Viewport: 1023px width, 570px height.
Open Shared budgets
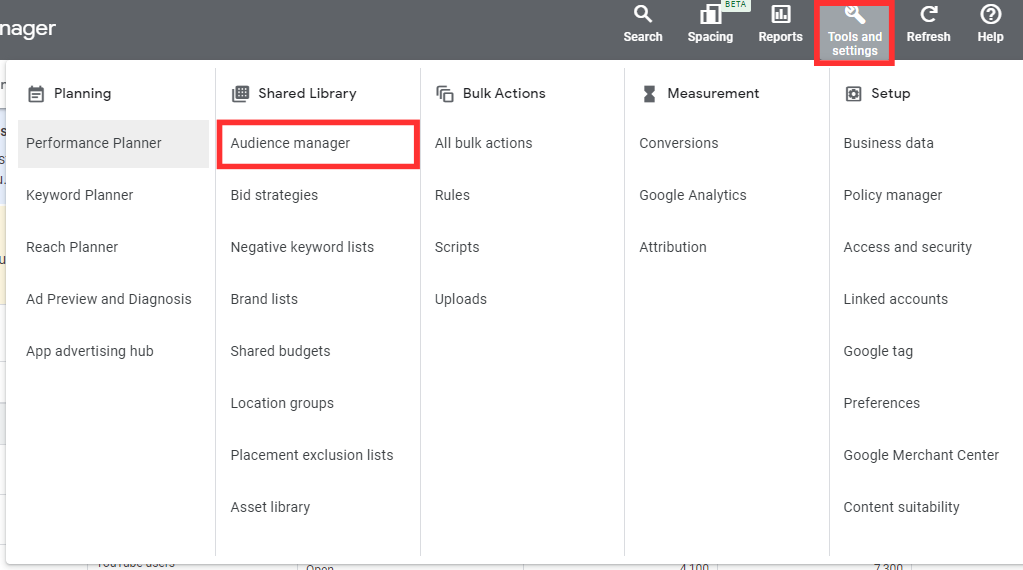(280, 351)
